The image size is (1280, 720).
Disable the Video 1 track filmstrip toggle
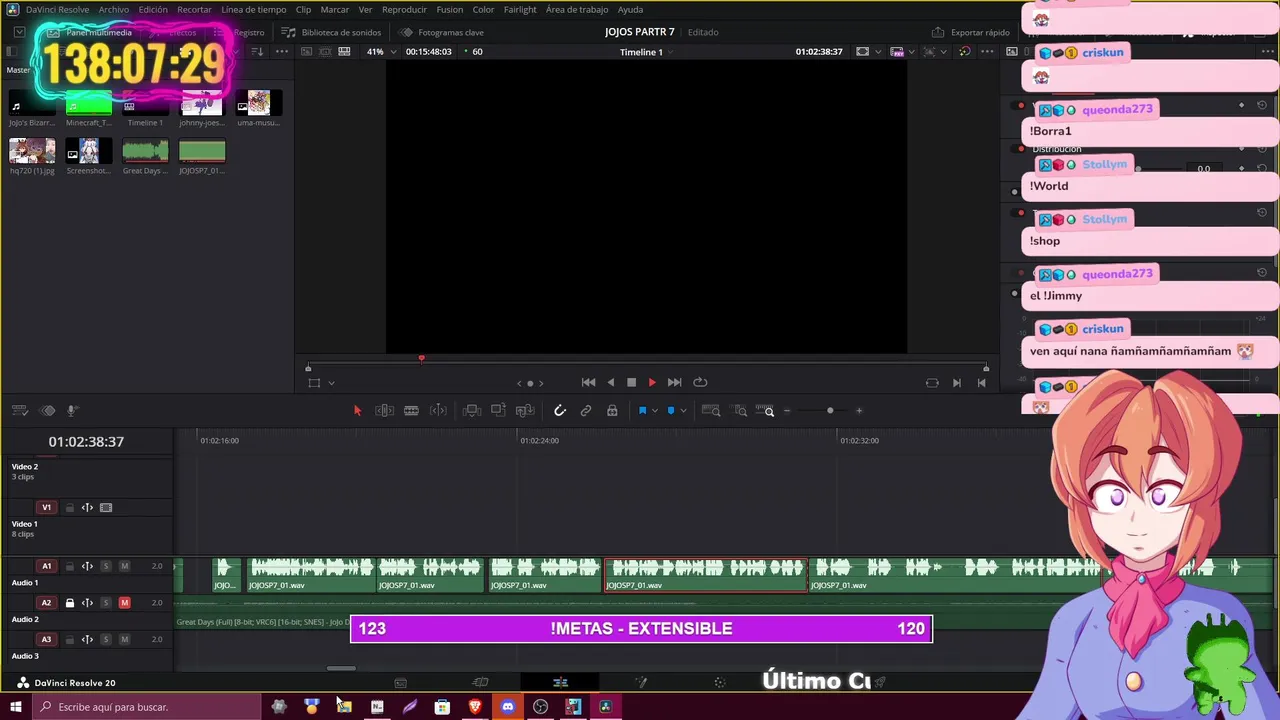pos(106,508)
